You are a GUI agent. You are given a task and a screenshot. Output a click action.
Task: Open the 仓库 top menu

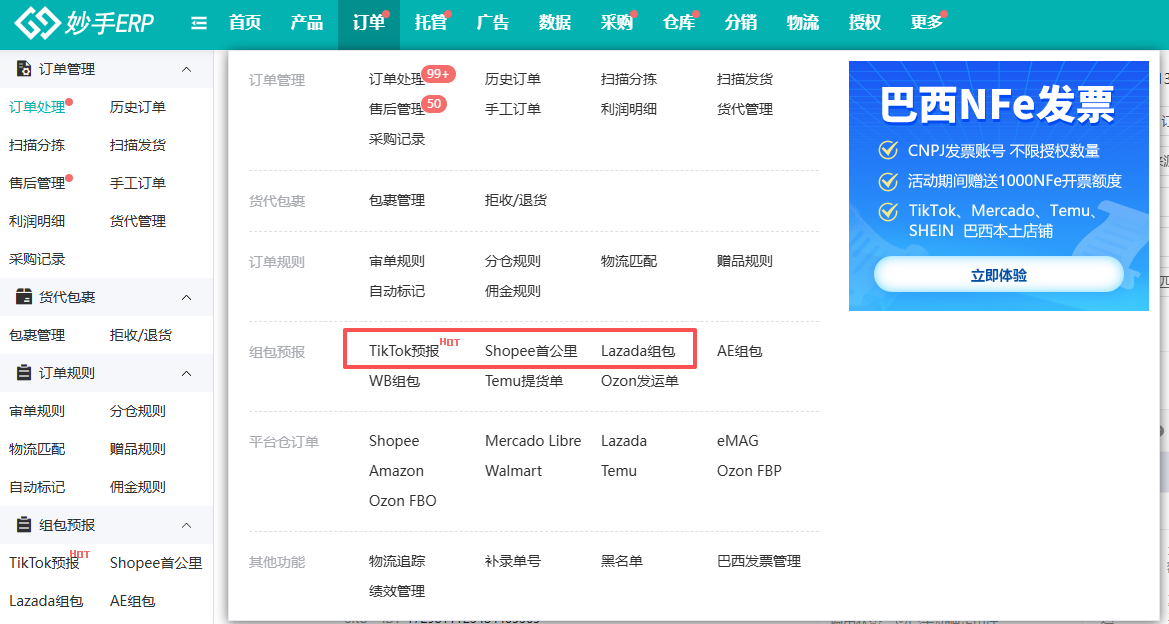tap(678, 23)
